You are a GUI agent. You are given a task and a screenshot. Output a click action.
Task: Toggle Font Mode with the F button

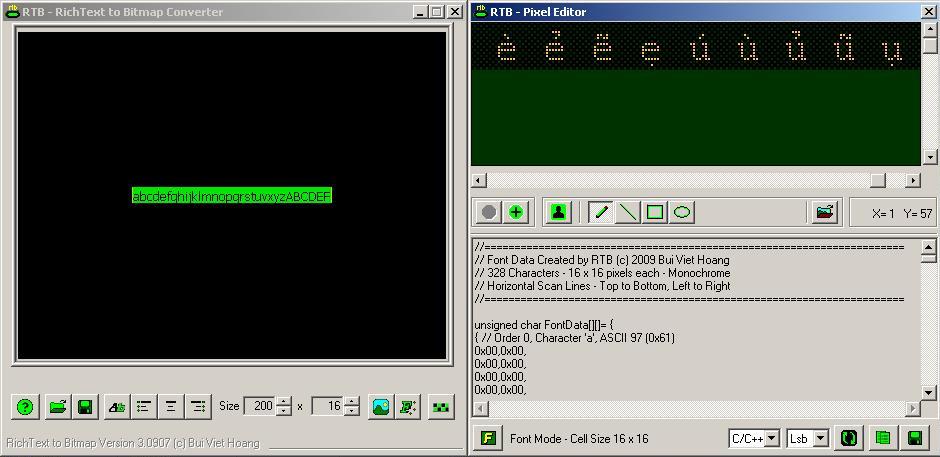[489, 438]
